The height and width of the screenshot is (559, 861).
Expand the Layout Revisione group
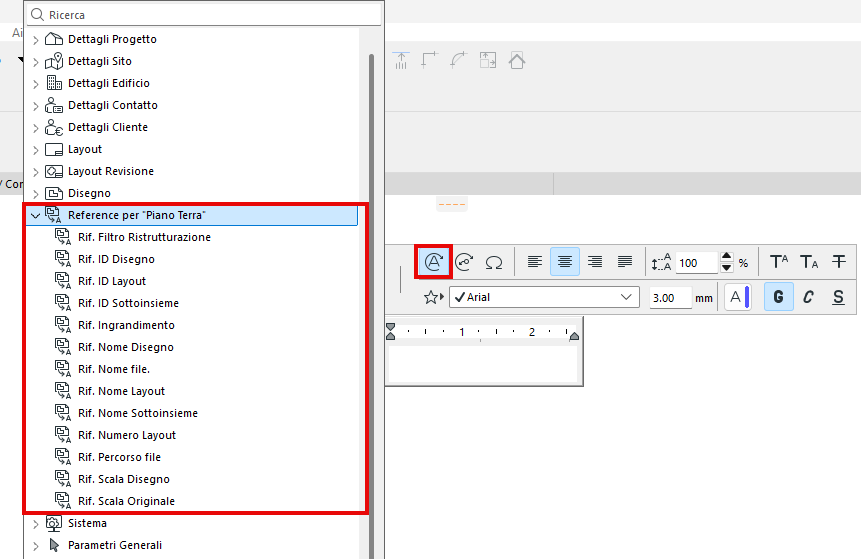click(36, 171)
